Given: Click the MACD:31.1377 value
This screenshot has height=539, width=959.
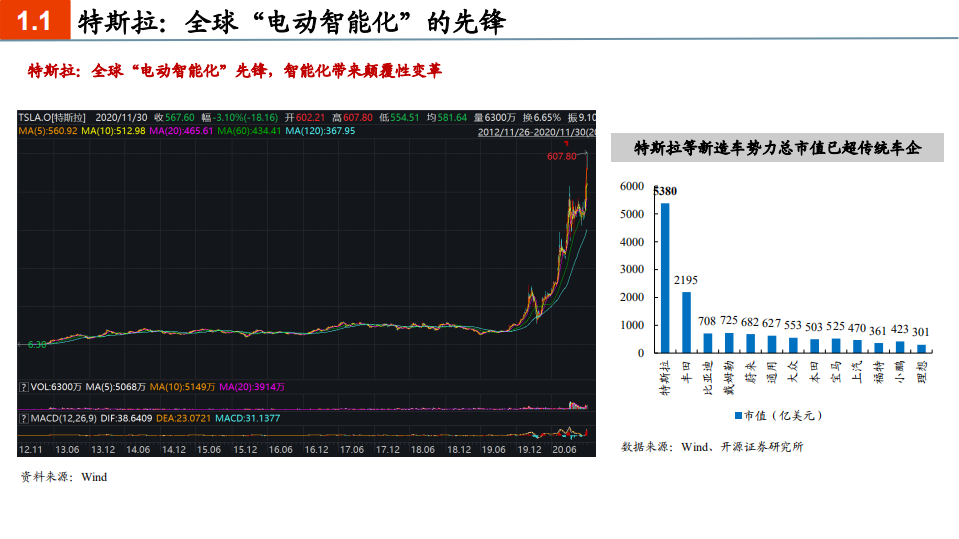Looking at the screenshot, I should coord(248,418).
